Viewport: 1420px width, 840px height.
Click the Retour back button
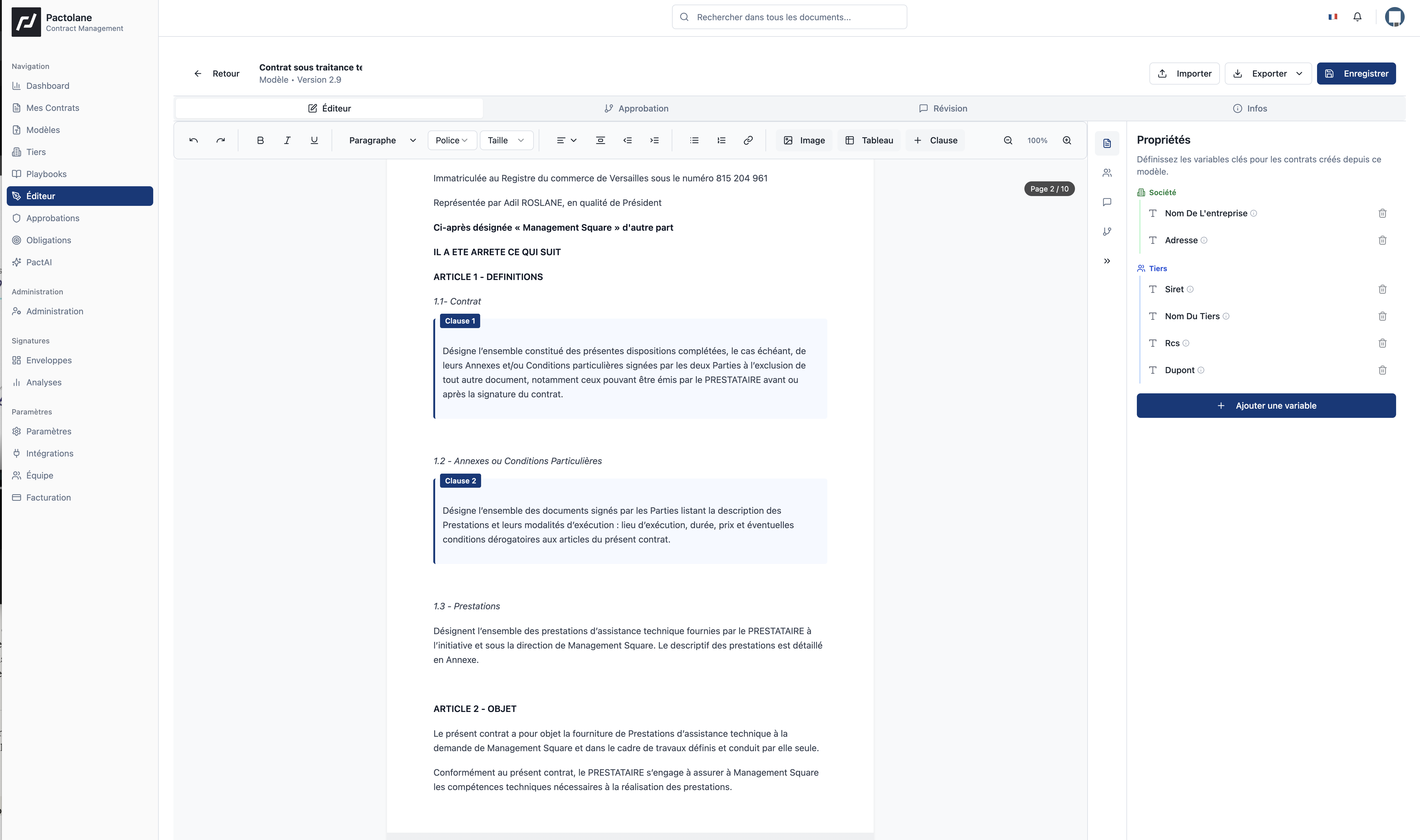tap(217, 74)
